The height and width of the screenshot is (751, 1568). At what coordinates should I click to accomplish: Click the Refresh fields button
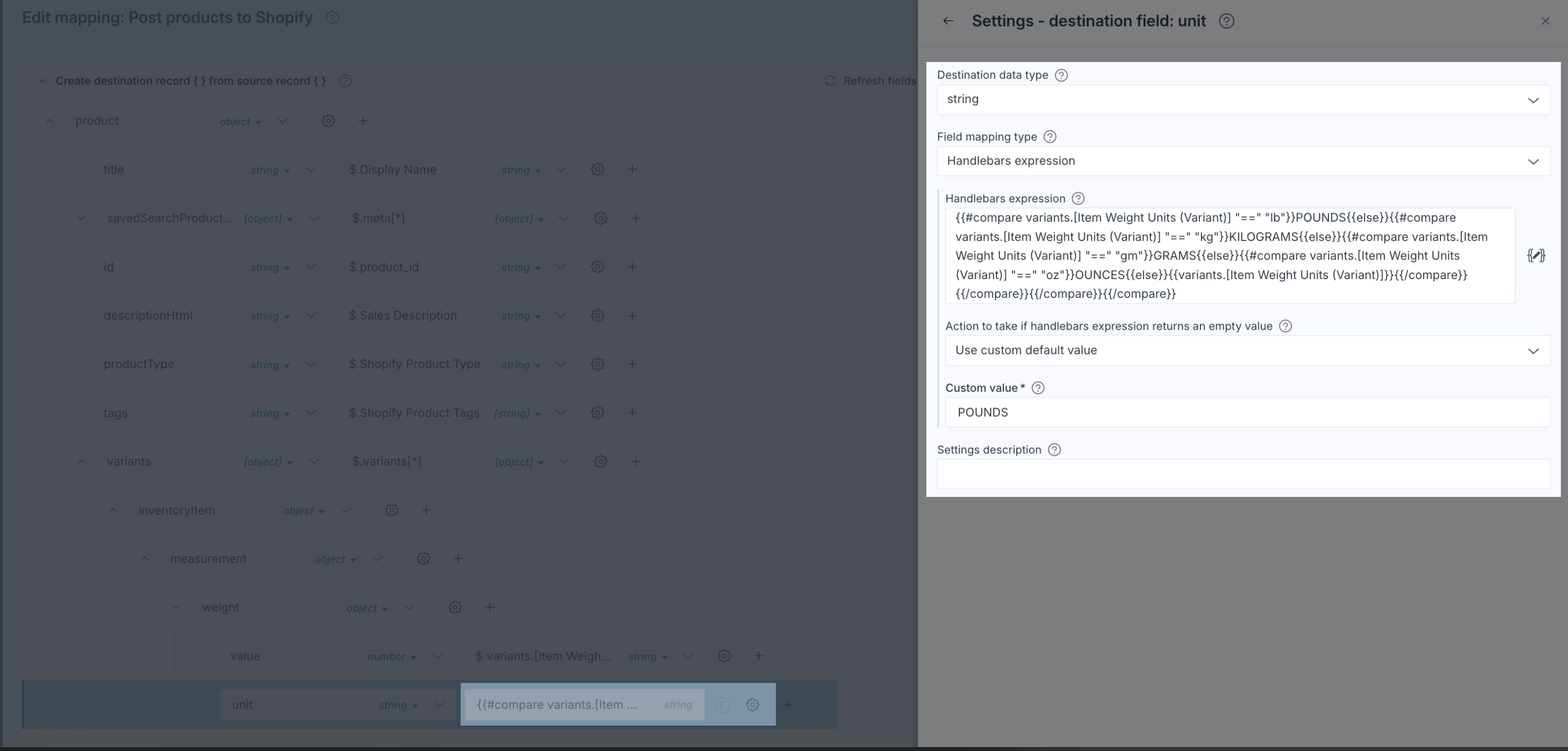pyautogui.click(x=870, y=81)
